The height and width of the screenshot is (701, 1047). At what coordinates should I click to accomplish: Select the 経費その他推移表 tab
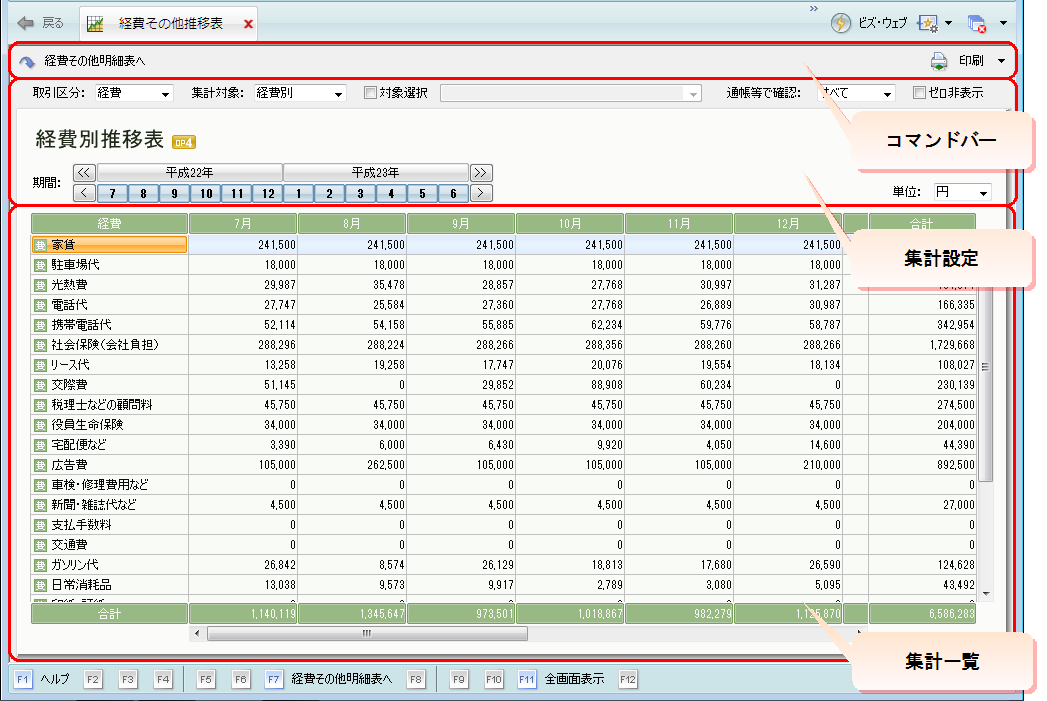[x=170, y=23]
